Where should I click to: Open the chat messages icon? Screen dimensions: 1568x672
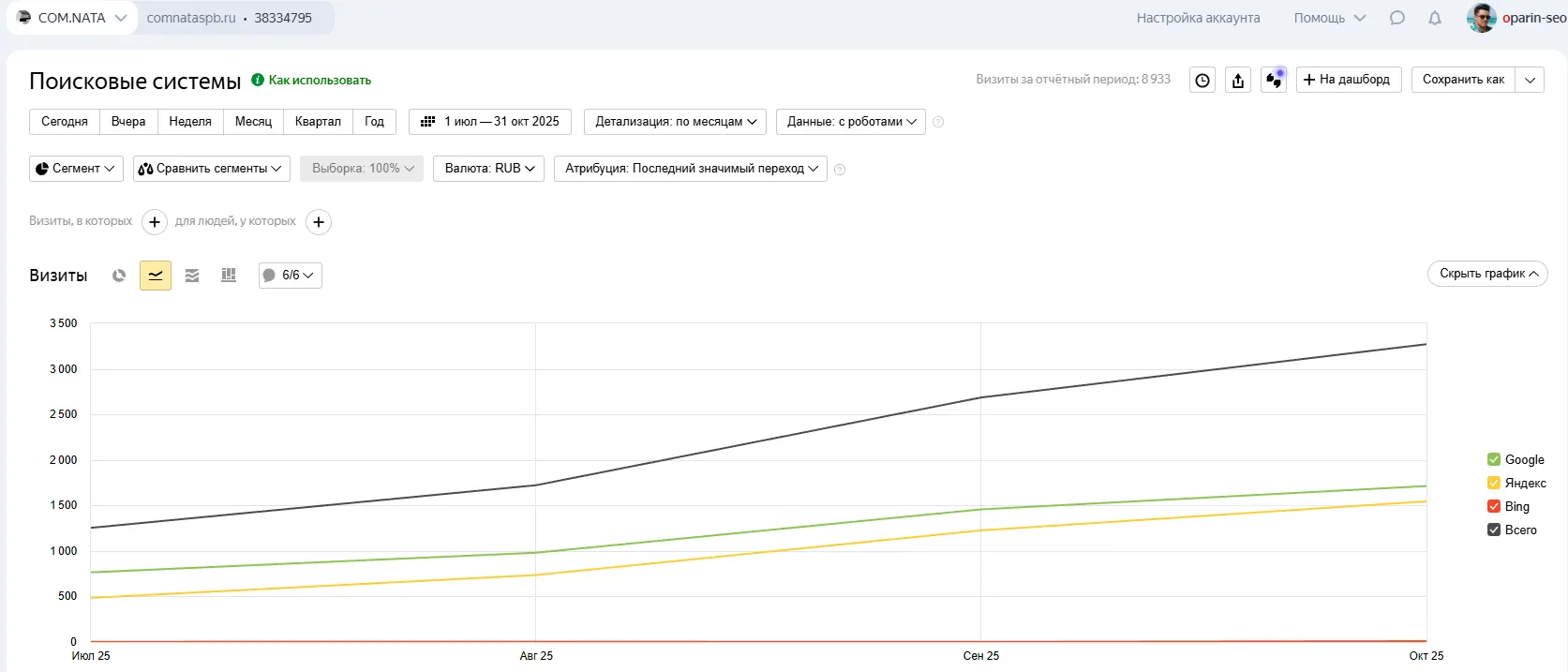[1397, 18]
